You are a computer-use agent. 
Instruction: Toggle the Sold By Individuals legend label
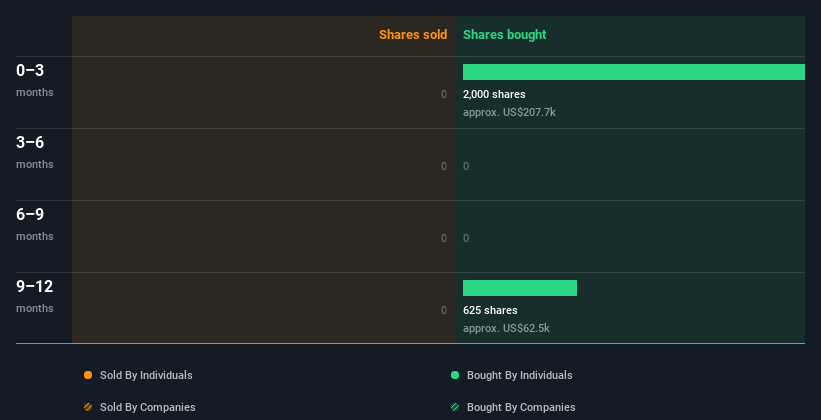(x=146, y=375)
